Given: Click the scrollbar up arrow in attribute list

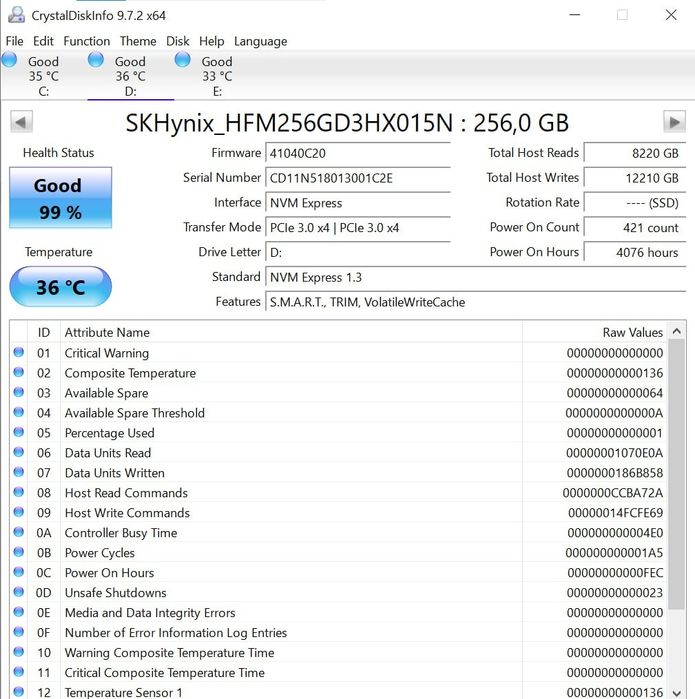Looking at the screenshot, I should click(x=676, y=331).
